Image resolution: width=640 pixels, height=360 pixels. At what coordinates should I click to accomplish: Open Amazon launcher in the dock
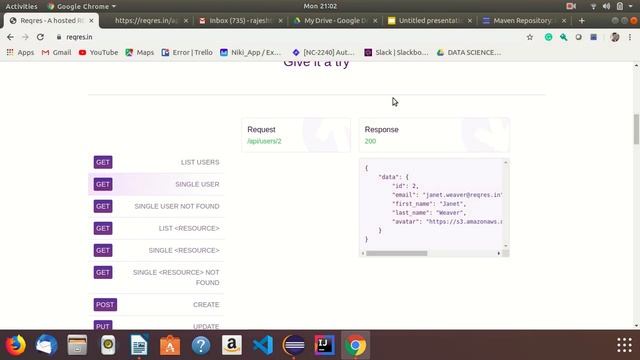[232, 345]
